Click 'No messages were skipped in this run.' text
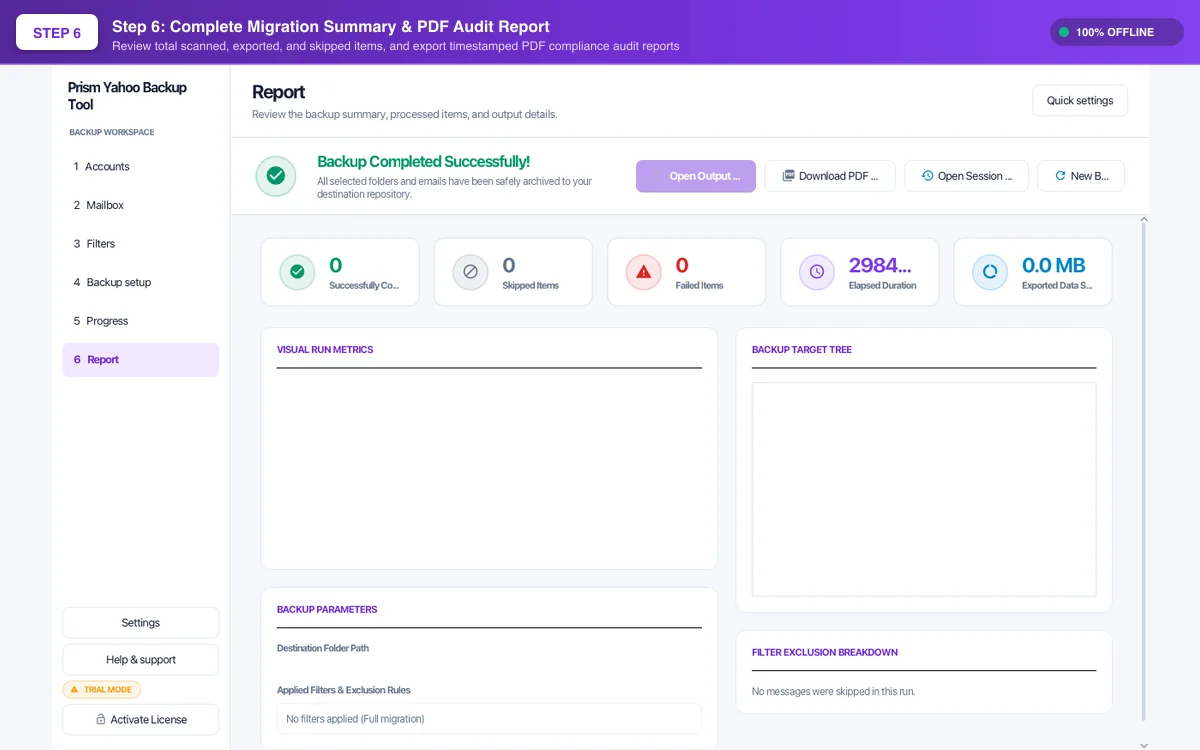The image size is (1200, 750). pyautogui.click(x=834, y=691)
